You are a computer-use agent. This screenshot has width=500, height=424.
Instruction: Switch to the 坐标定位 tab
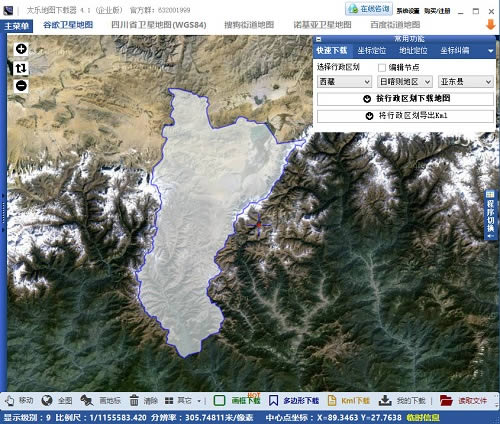pyautogui.click(x=372, y=51)
